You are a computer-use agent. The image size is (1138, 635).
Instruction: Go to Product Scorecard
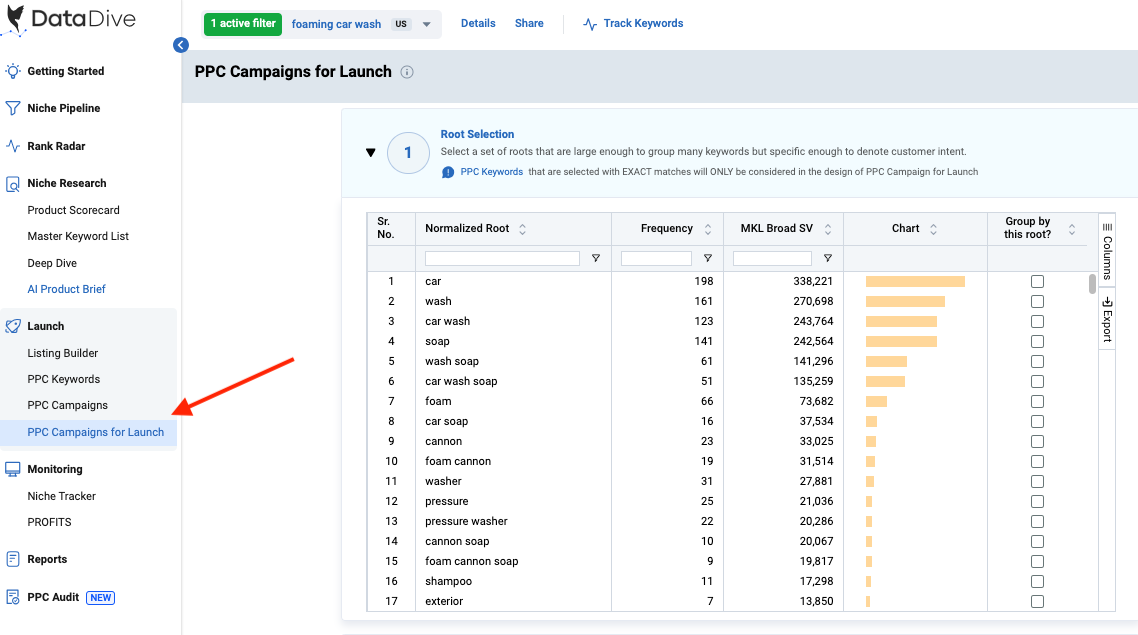(73, 210)
